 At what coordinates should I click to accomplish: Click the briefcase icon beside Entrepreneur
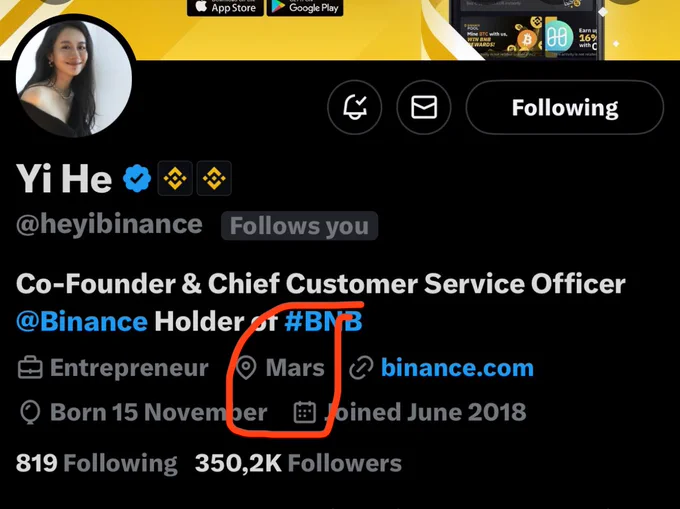30,368
